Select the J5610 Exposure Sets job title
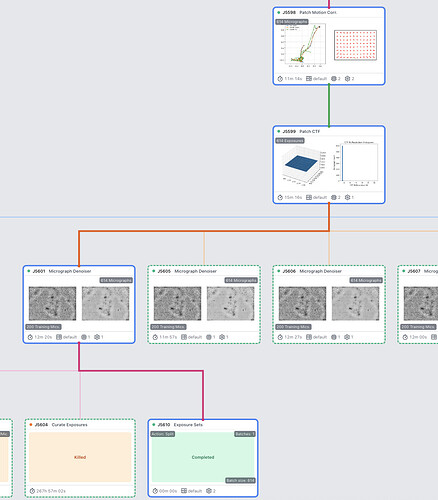Viewport: 438px width, 500px height. (180, 425)
